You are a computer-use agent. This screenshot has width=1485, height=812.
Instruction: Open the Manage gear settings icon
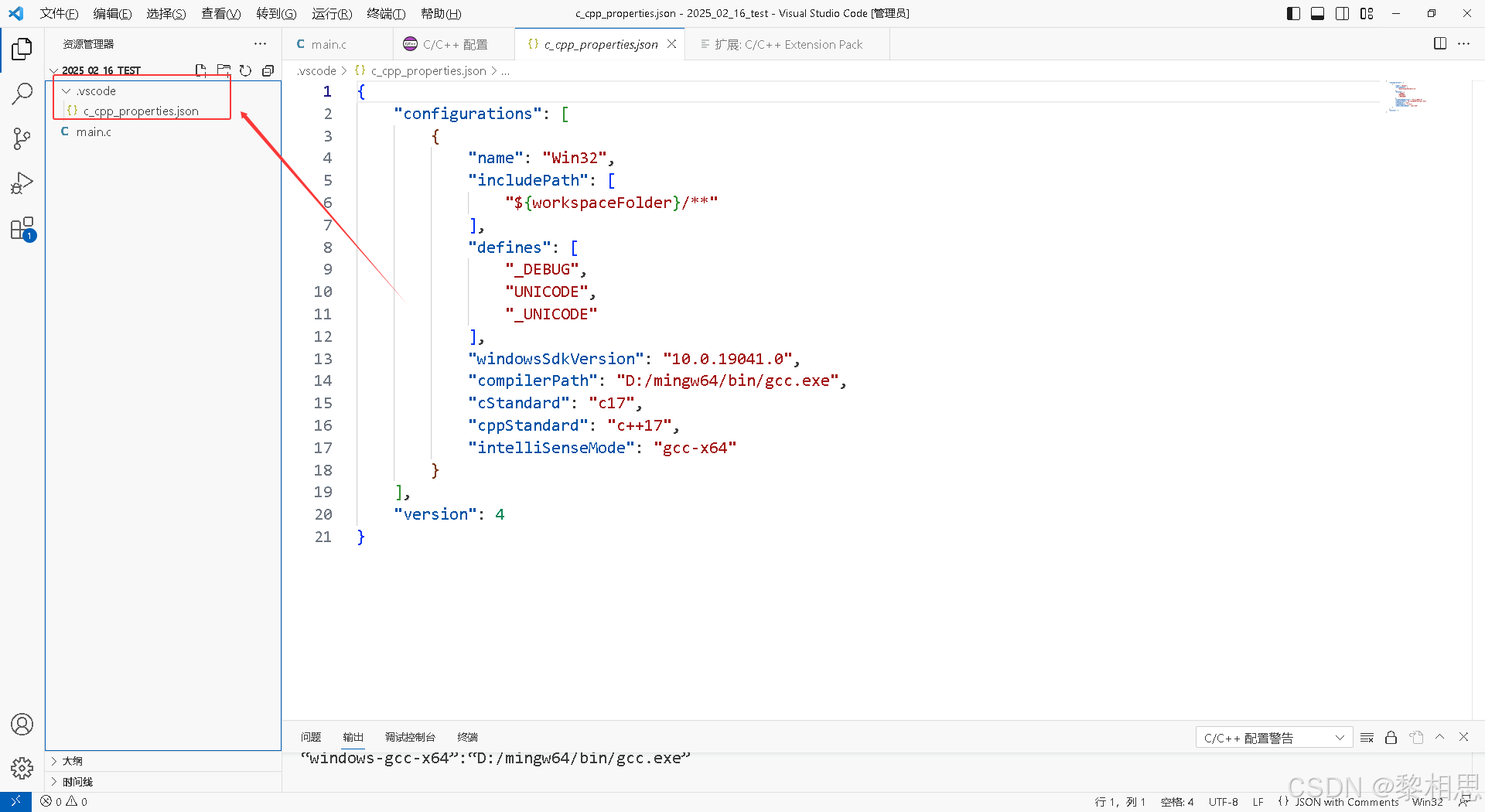22,768
